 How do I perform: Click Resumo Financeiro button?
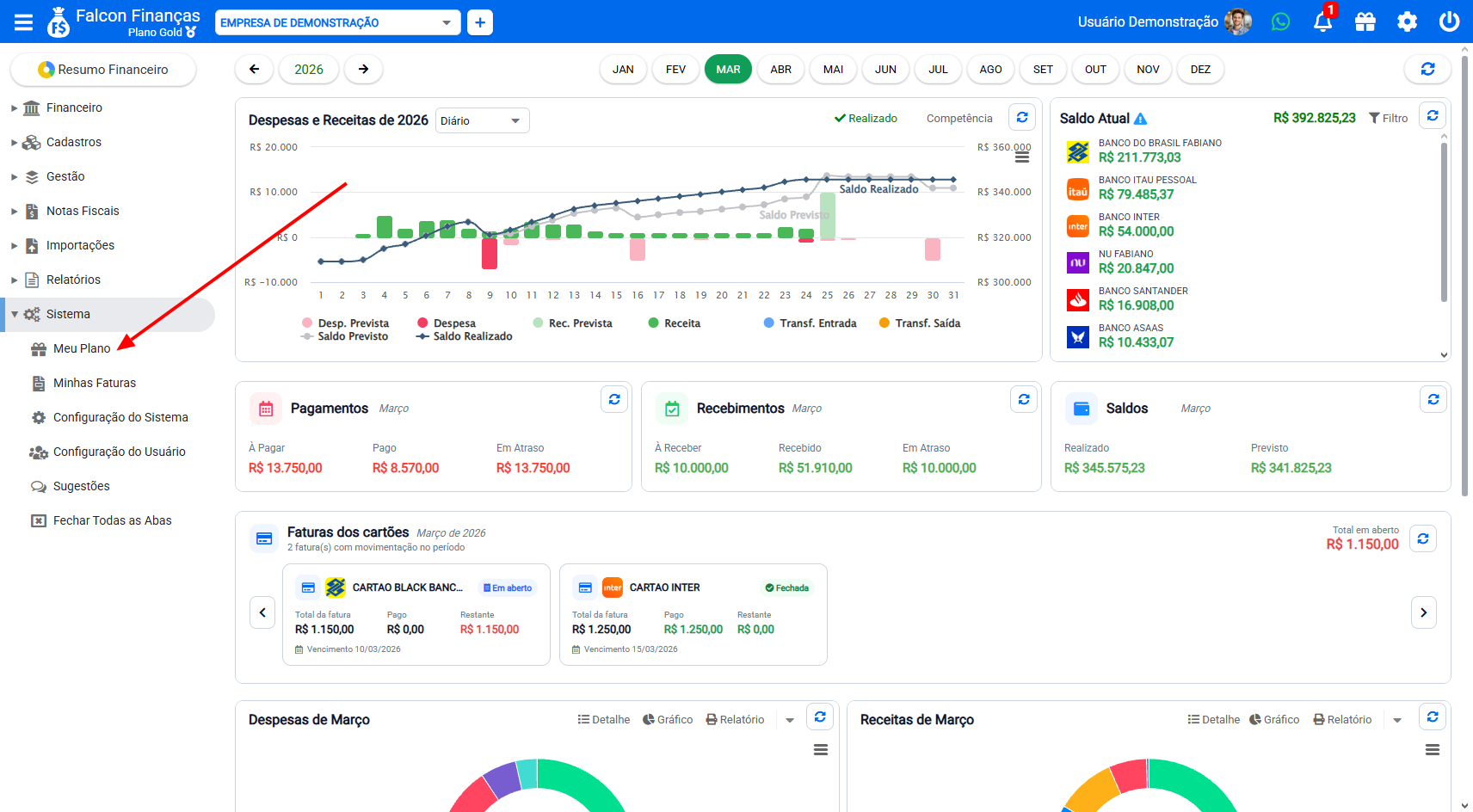pos(103,70)
